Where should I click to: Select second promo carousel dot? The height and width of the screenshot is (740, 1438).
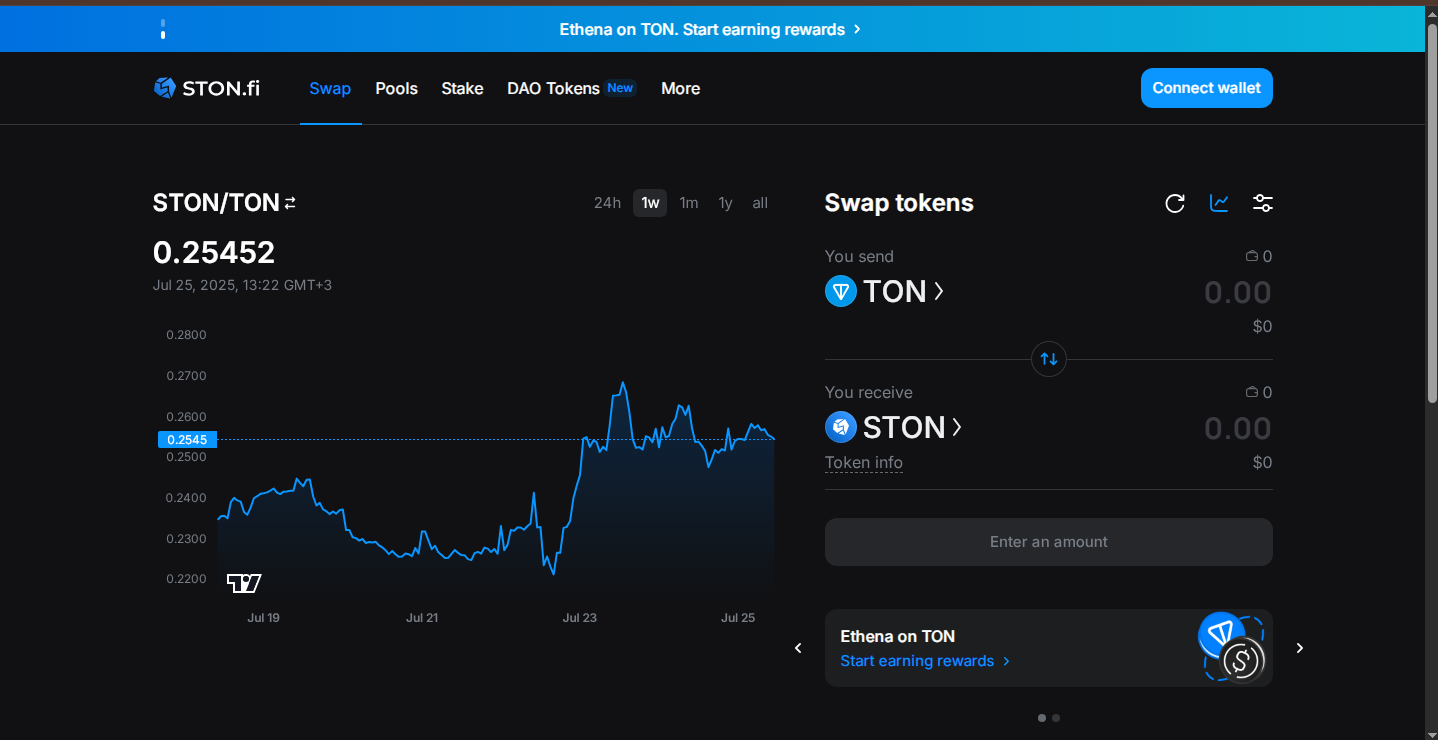point(1056,717)
